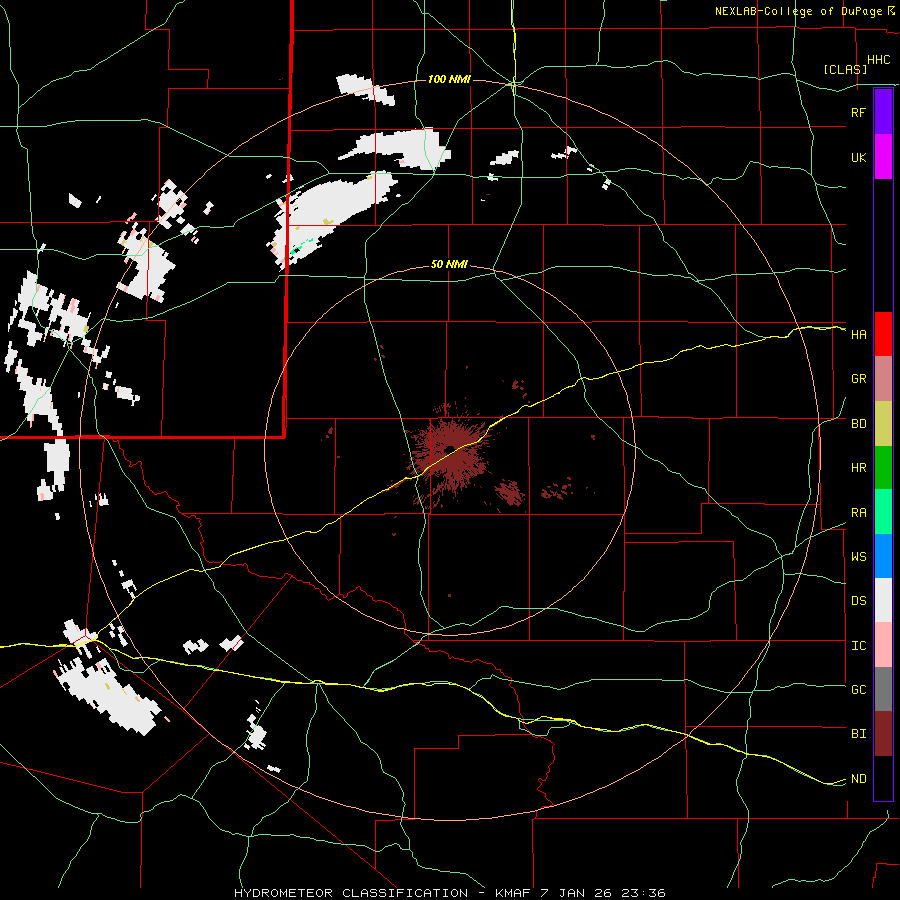
Task: Click the RF purple legend swatch
Action: [883, 111]
